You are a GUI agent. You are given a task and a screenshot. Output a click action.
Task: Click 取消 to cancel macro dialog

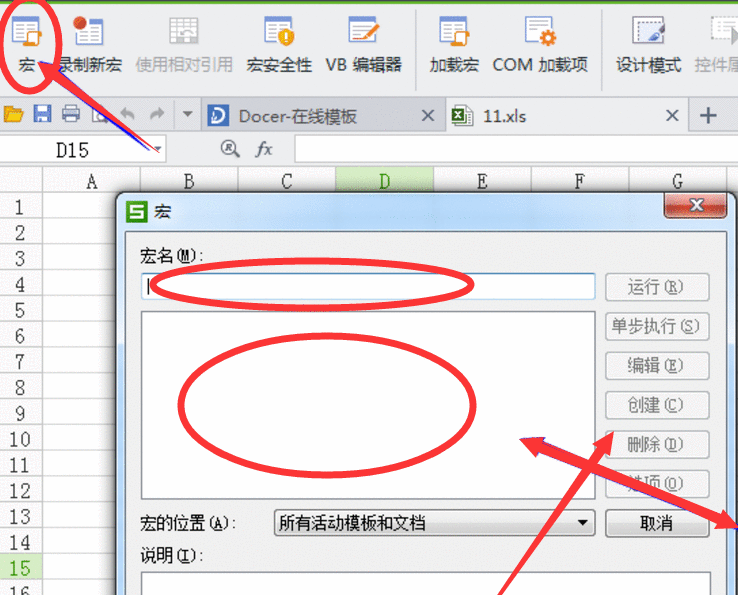(x=657, y=523)
